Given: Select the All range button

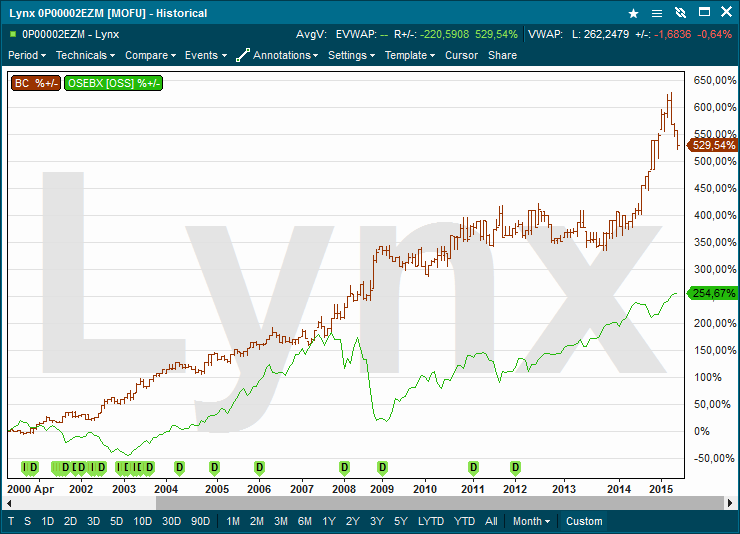Looking at the screenshot, I should [x=491, y=521].
